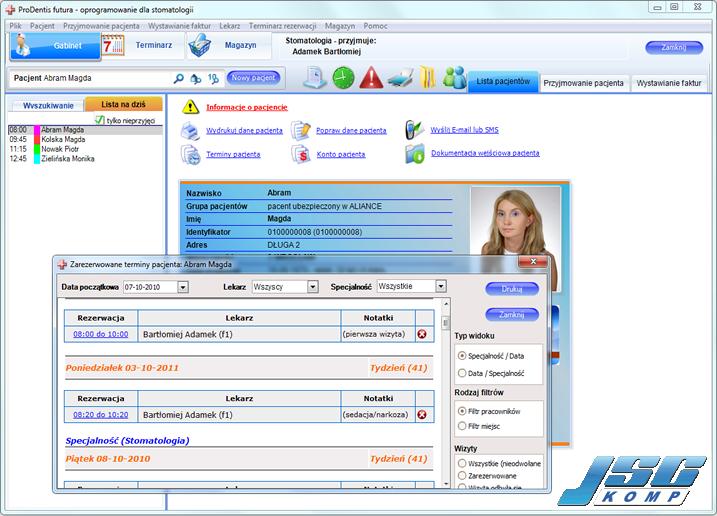
Task: Click the 'Nowy pacjent' button
Action: tap(253, 78)
